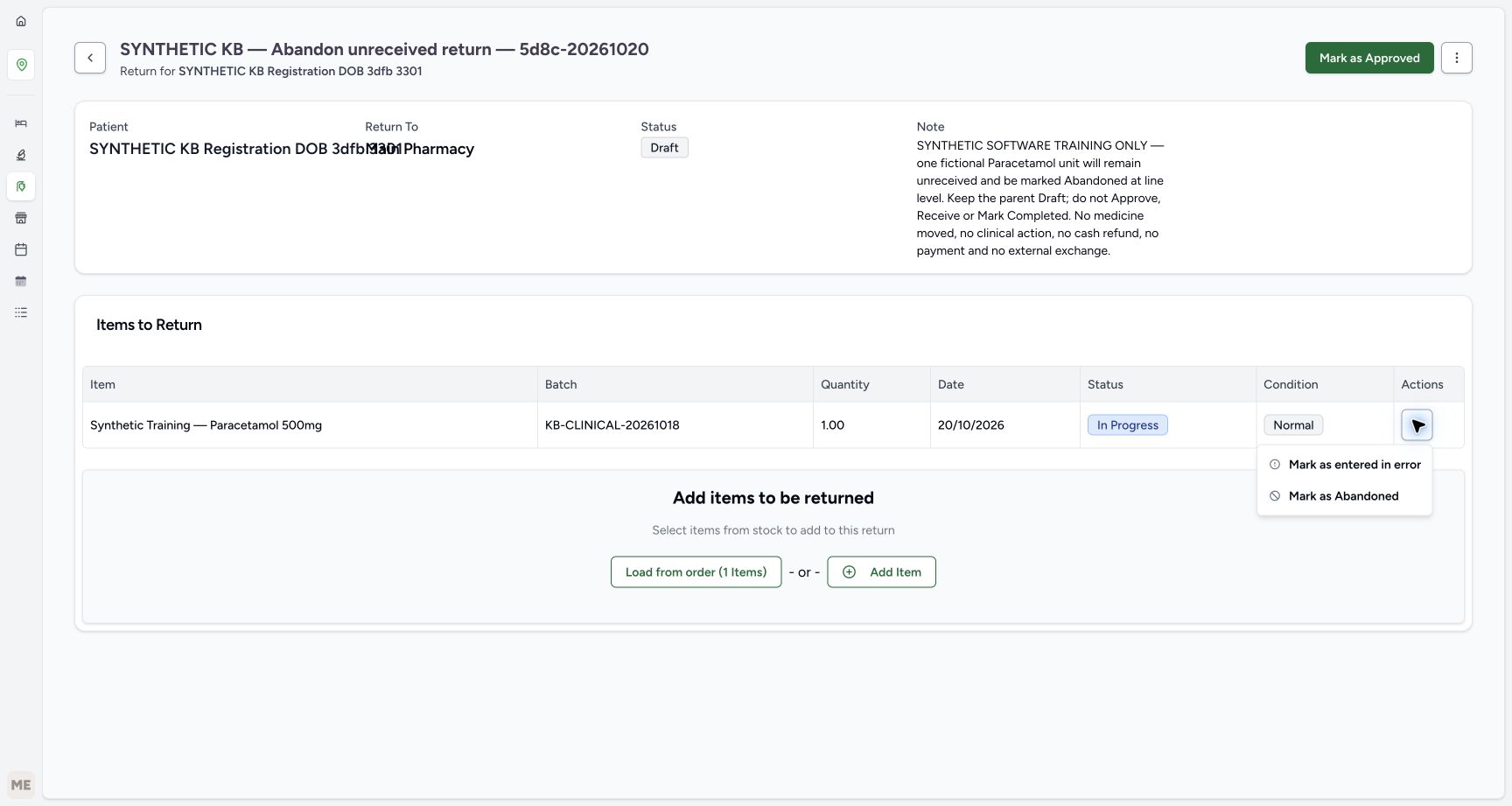Screen dimensions: 1512x806
Task: Select the highlighted pharmacy leaf sidebar icon
Action: pos(21,186)
